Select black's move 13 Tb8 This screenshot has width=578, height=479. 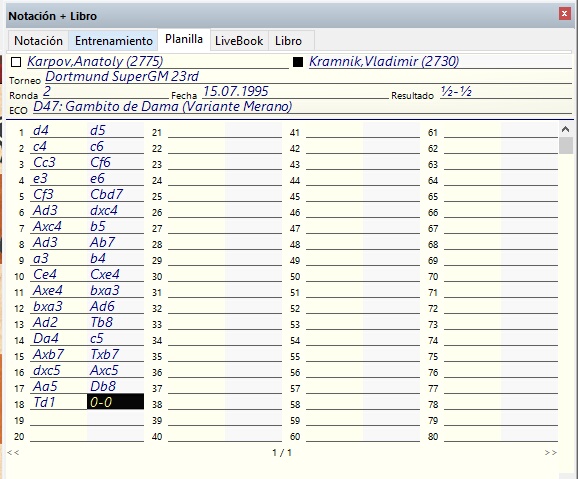click(x=101, y=323)
